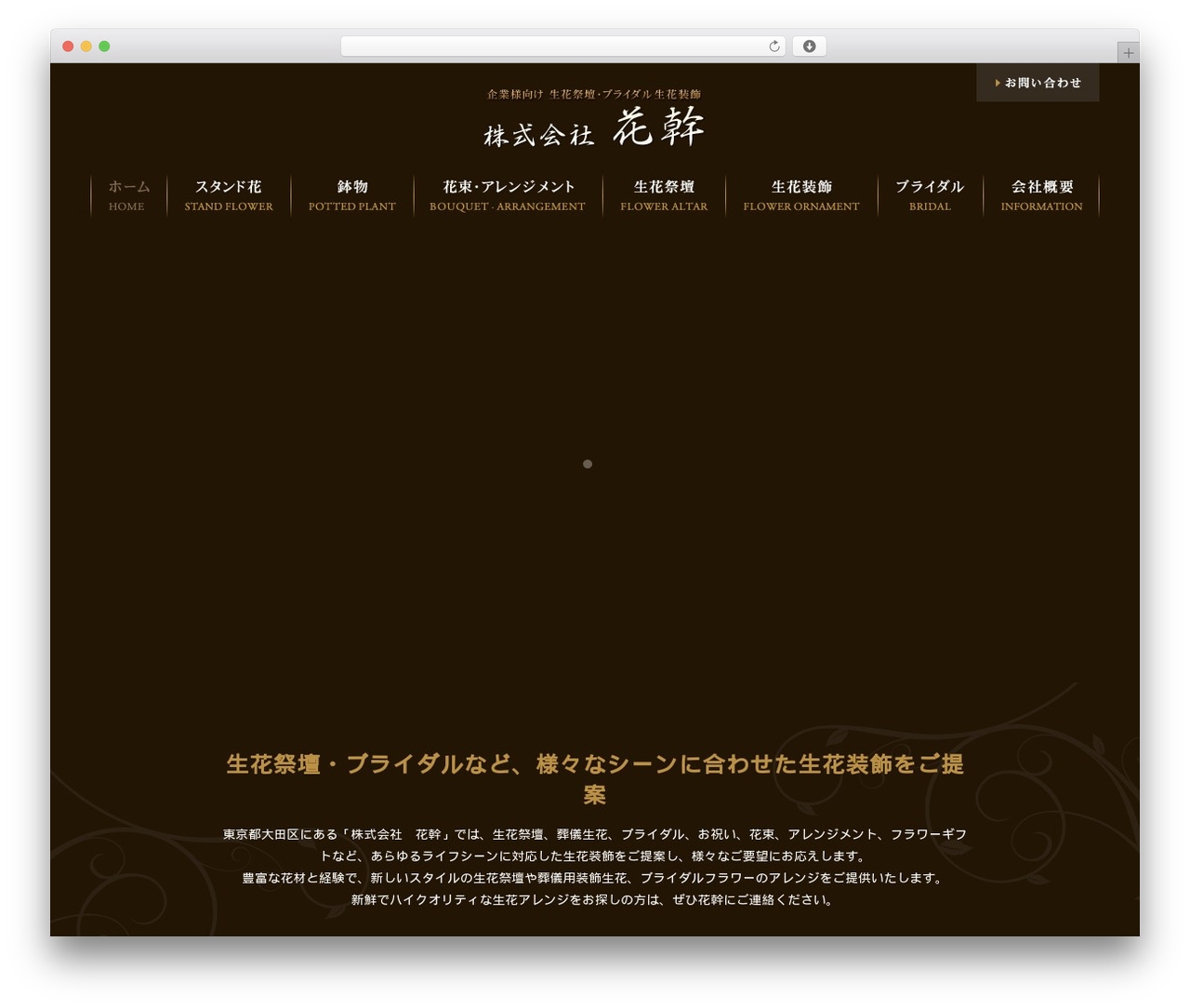The width and height of the screenshot is (1190, 1008).
Task: Open the 鉢物 POTTED PLANT menu
Action: (x=352, y=195)
